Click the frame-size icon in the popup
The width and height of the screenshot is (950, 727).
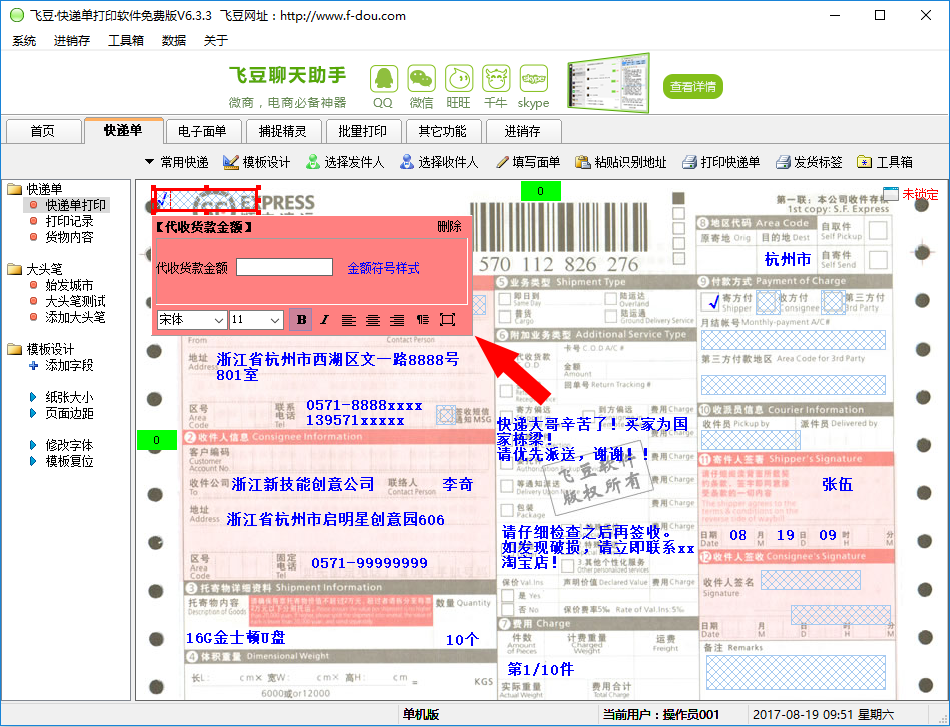(447, 320)
